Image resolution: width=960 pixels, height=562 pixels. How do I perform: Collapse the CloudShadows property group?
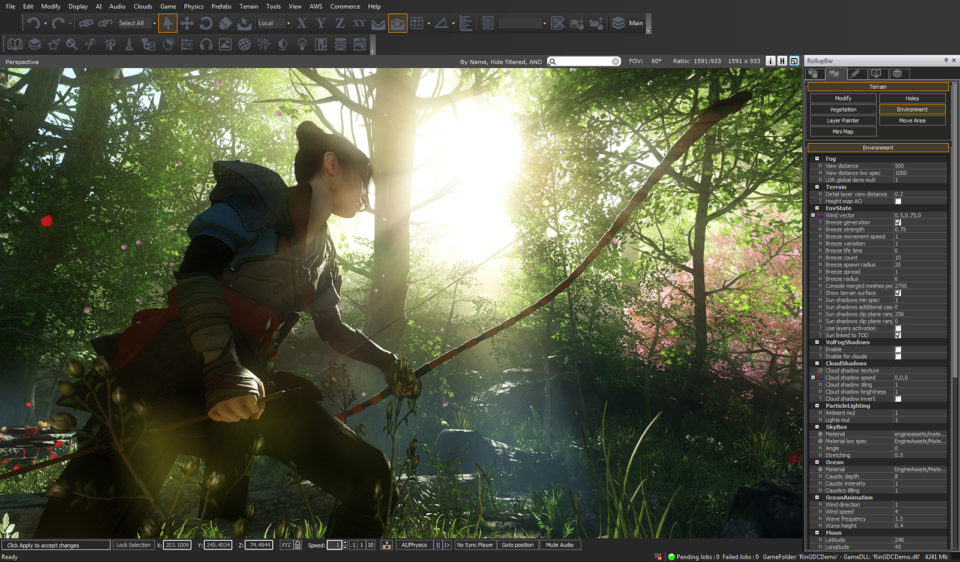point(817,363)
